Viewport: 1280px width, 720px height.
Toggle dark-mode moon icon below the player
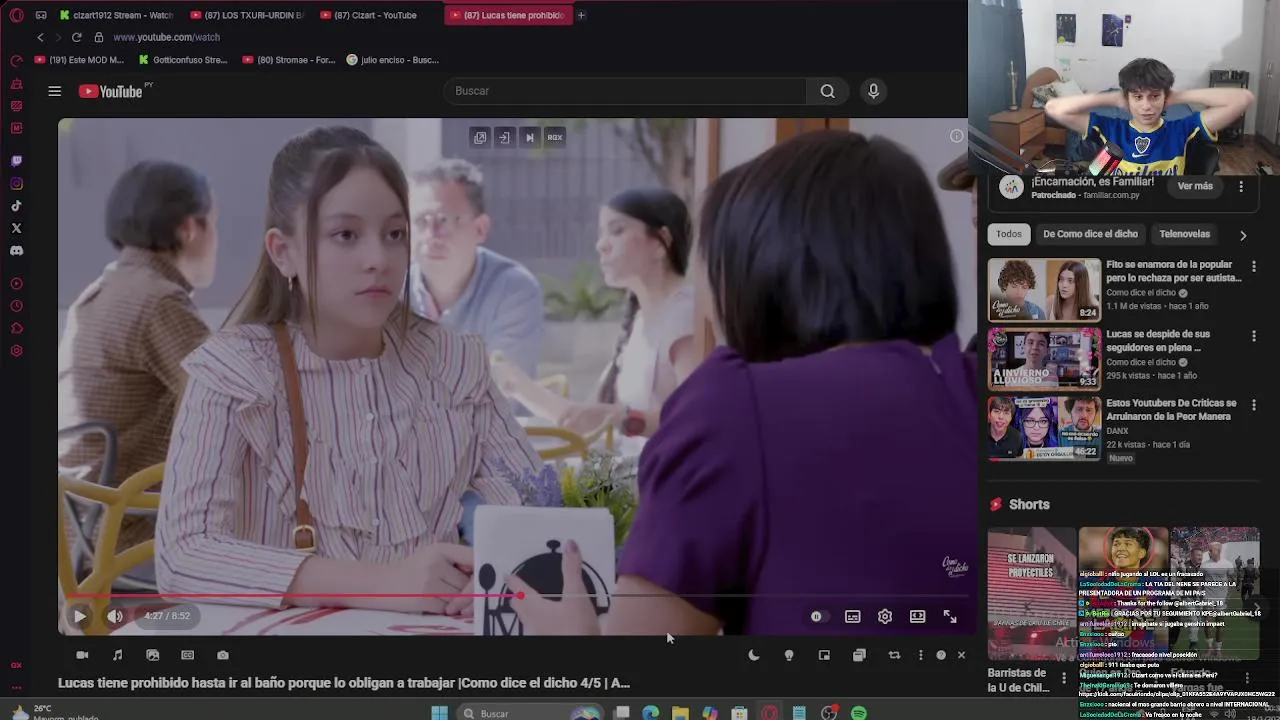coord(754,655)
